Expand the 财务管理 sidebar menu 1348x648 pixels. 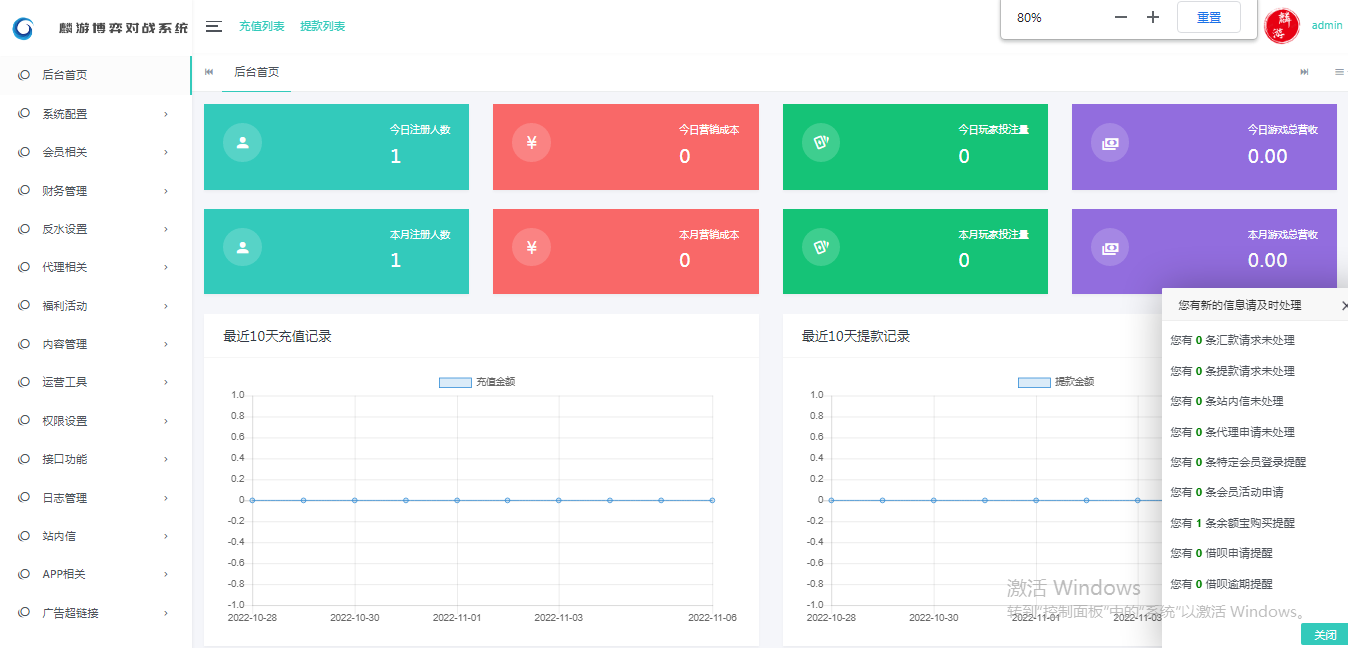click(x=95, y=191)
